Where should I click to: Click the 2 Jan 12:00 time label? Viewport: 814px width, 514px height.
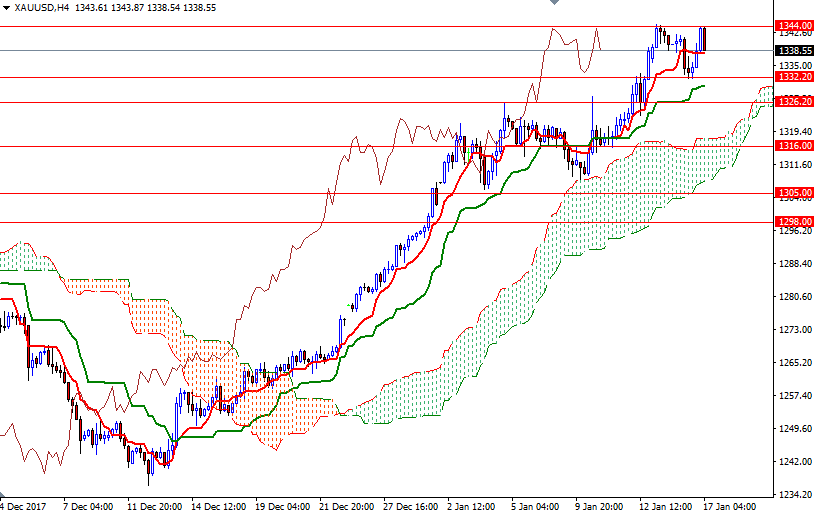pos(472,506)
